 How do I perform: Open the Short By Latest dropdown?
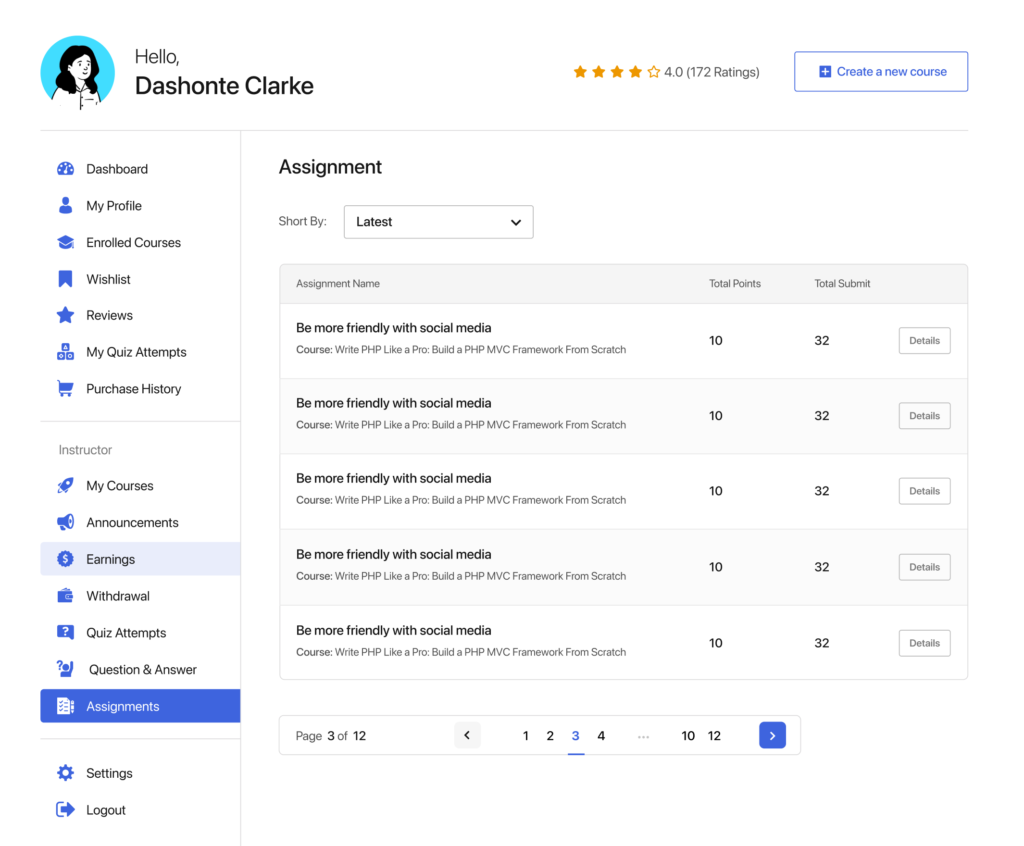(x=438, y=222)
